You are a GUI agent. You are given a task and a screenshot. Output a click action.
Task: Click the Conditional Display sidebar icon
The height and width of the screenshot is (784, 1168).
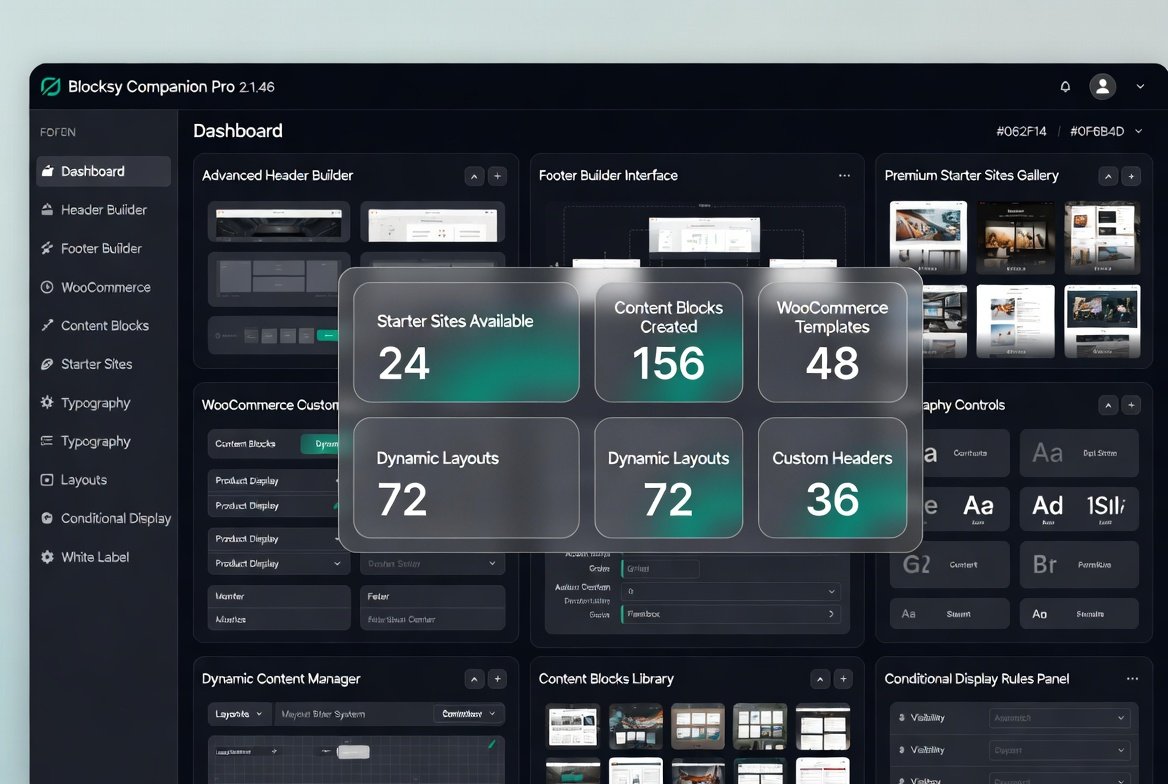click(47, 518)
